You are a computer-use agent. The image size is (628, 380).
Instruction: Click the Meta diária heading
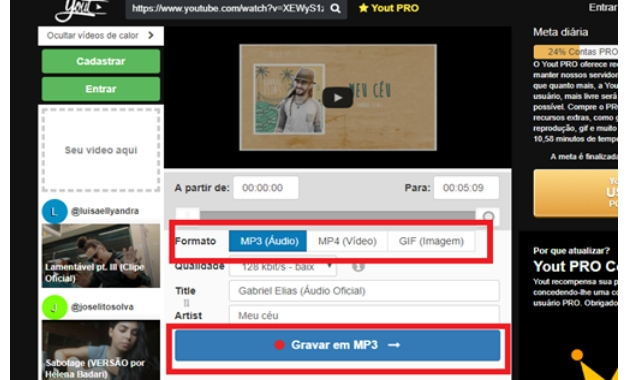coord(561,32)
